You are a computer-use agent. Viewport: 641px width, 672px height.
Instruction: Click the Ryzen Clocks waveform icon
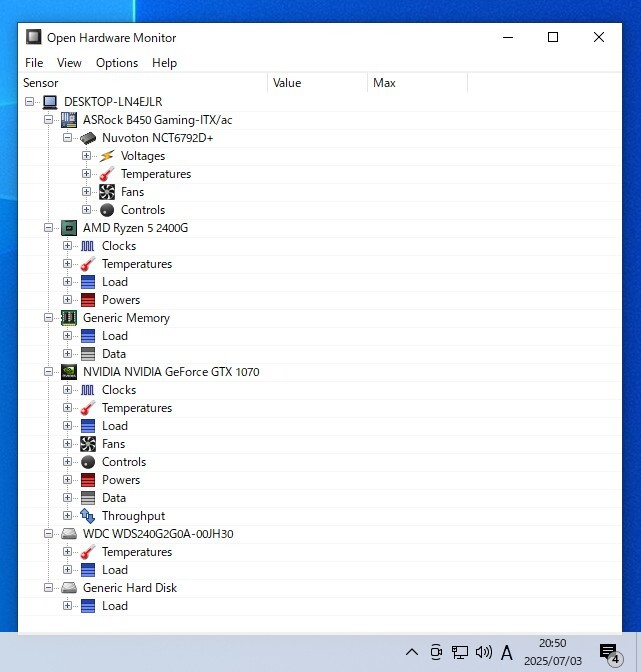click(x=87, y=246)
